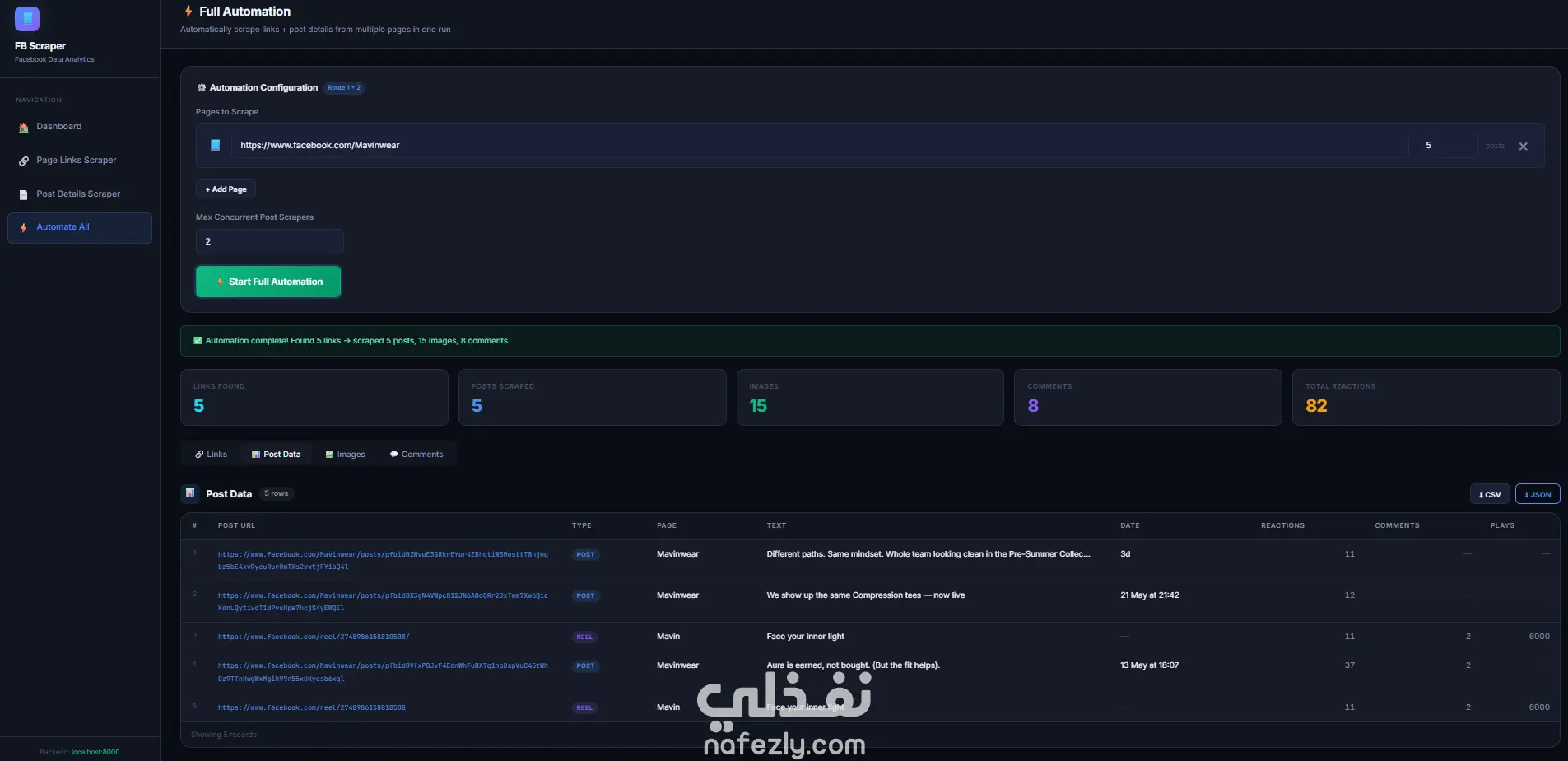Click the REACTIONS column header
This screenshot has width=1568, height=761.
coord(1282,525)
